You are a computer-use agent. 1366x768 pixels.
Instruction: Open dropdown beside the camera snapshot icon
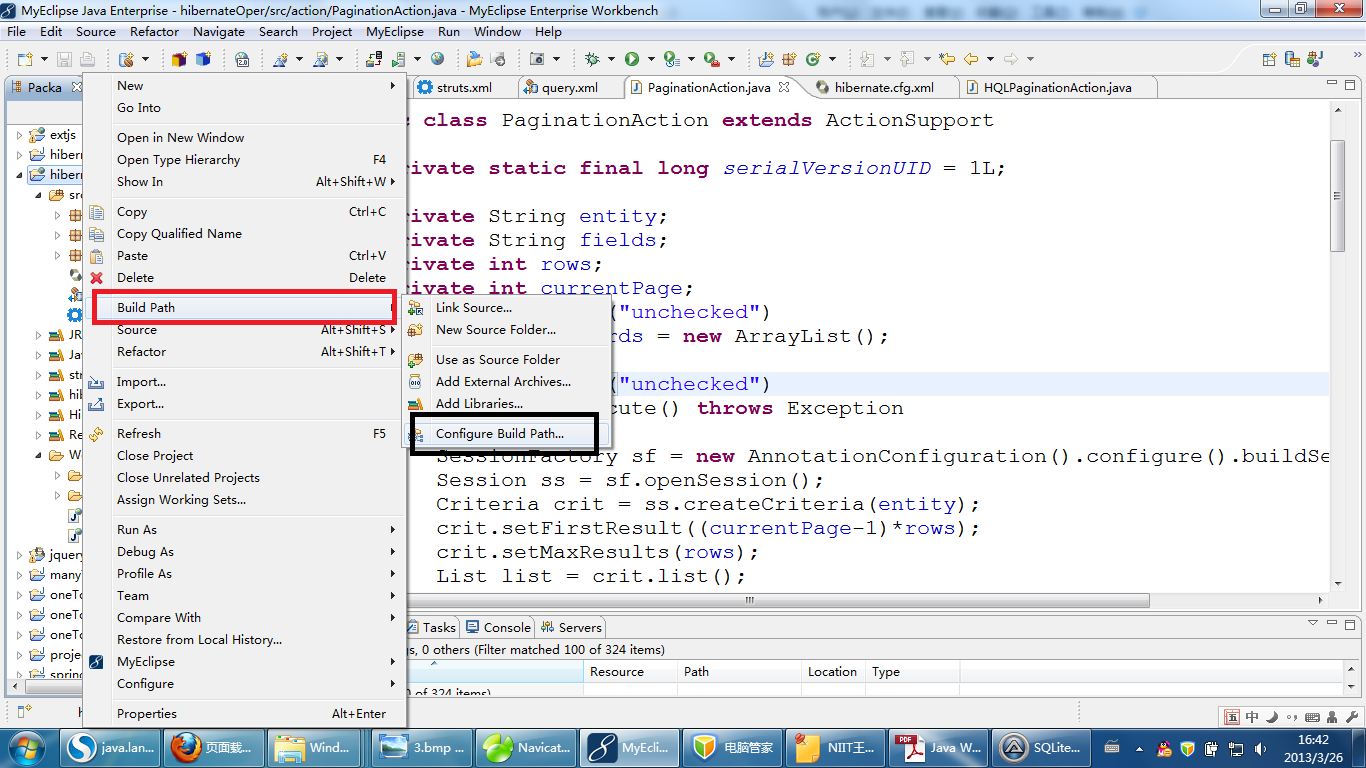pos(556,59)
